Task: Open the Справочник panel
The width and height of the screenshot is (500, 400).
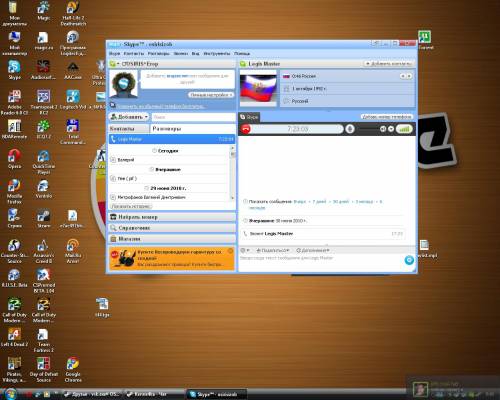Action: tap(172, 228)
